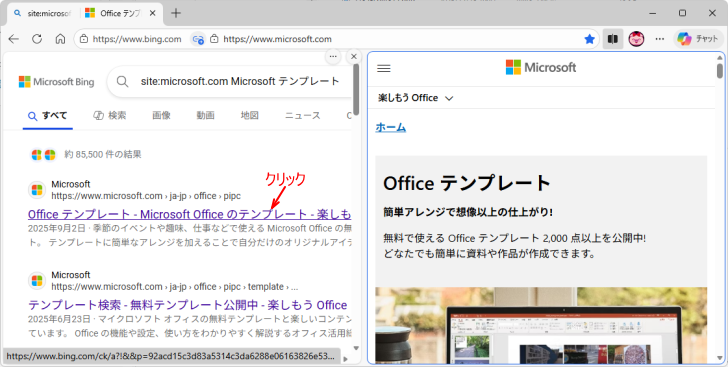
Task: Click the Bing search input field
Action: coord(240,82)
